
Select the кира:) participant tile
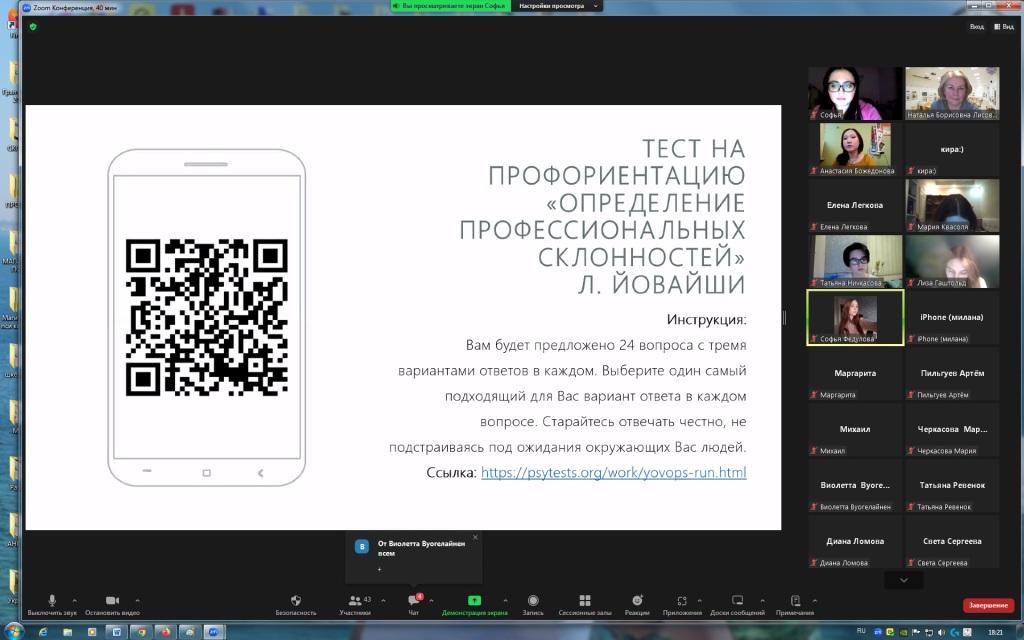click(x=952, y=150)
